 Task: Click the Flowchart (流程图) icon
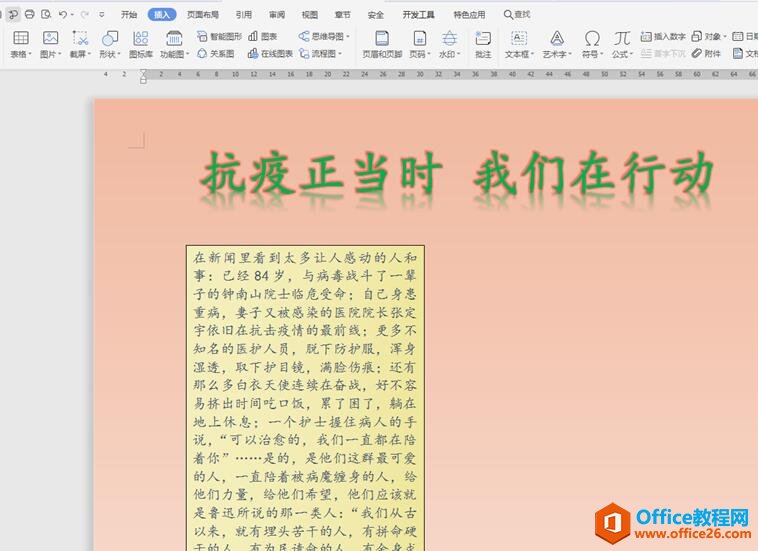pyautogui.click(x=304, y=54)
